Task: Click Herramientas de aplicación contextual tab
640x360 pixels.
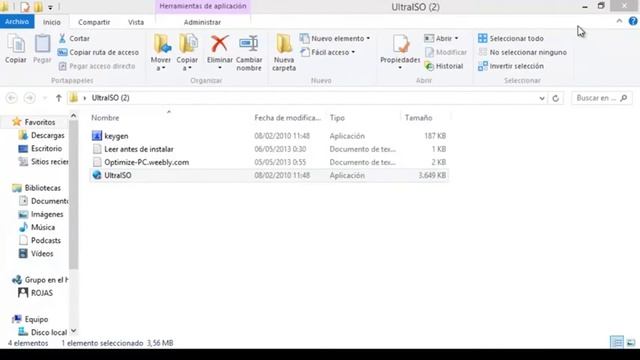Action: click(203, 6)
